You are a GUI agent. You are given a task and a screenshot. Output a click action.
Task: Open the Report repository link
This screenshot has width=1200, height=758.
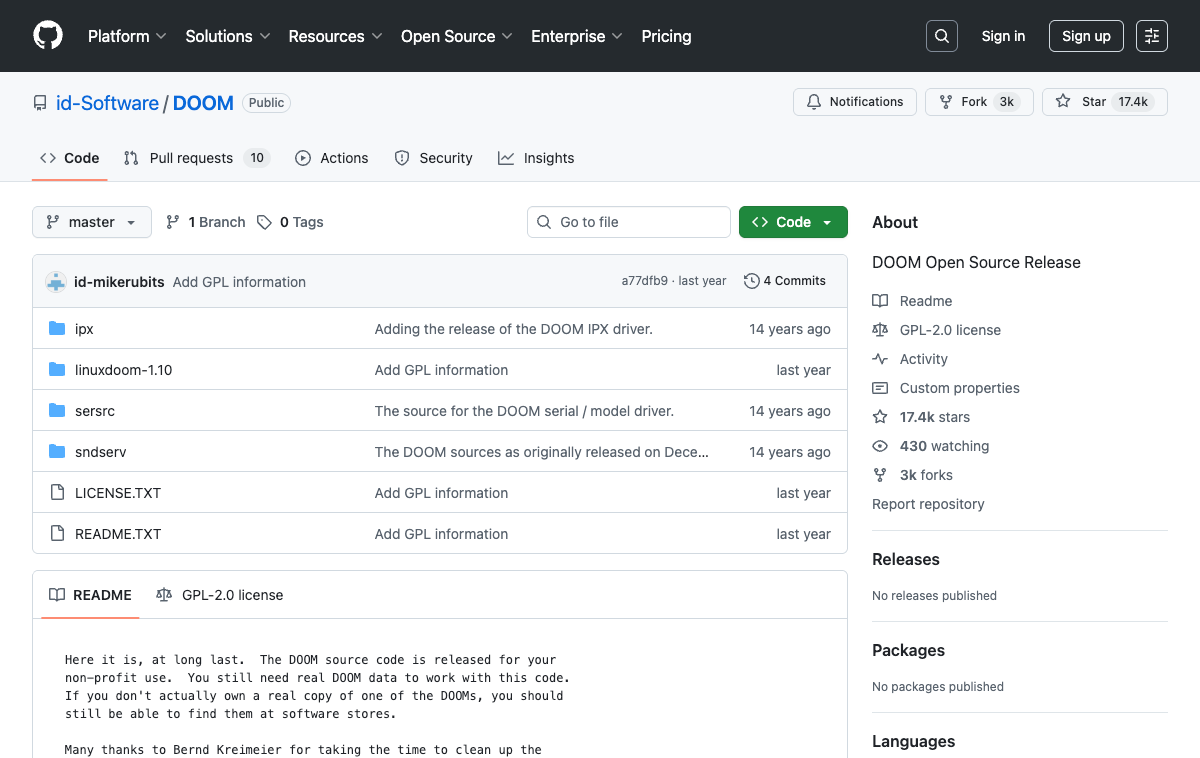coord(928,504)
